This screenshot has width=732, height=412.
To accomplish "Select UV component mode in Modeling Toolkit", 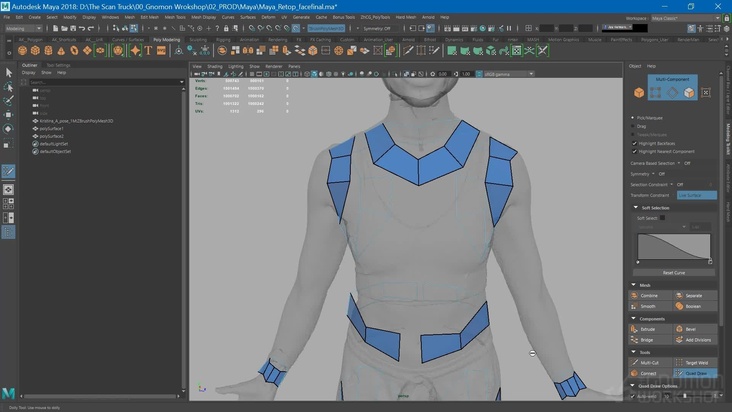I will click(706, 93).
